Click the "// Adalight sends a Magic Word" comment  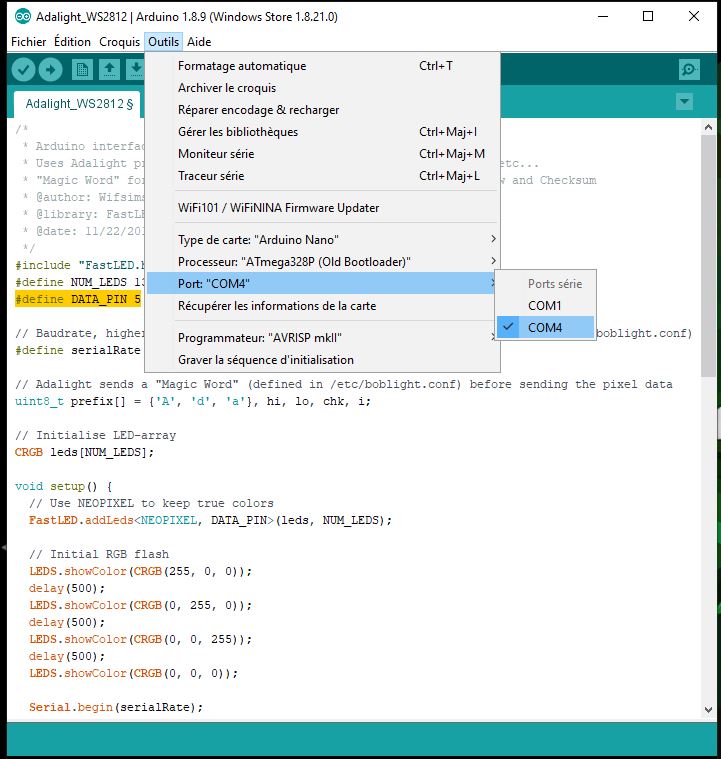pos(344,384)
